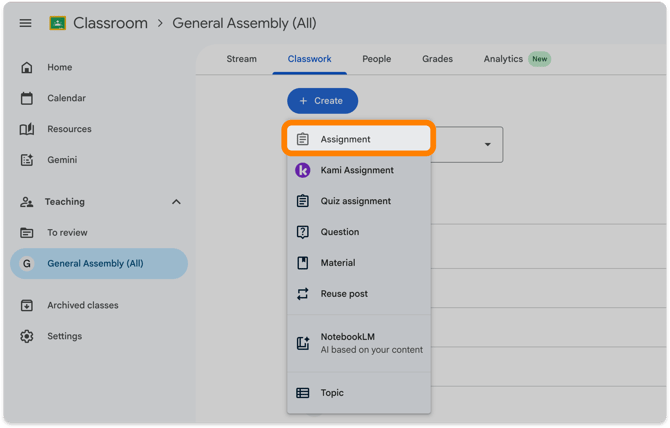Click the Resources book icon
This screenshot has width=670, height=428.
(26, 129)
